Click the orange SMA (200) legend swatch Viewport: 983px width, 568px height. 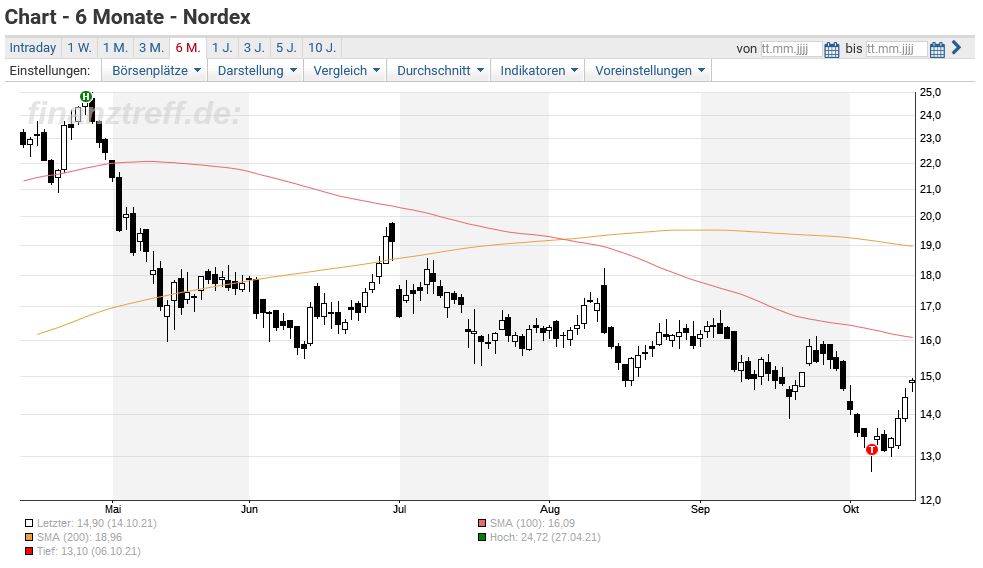(x=29, y=537)
